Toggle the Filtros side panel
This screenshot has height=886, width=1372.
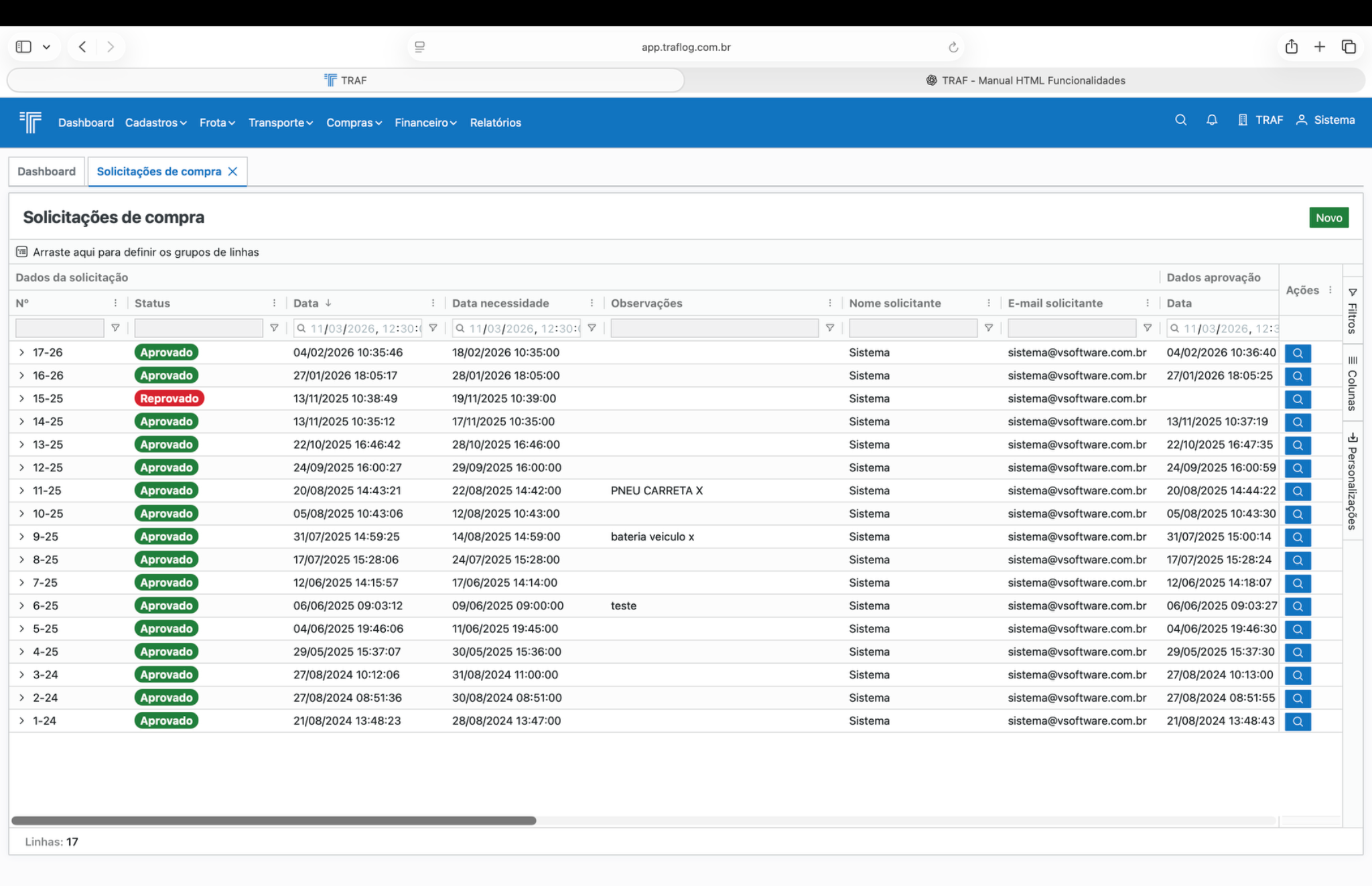tap(1352, 311)
